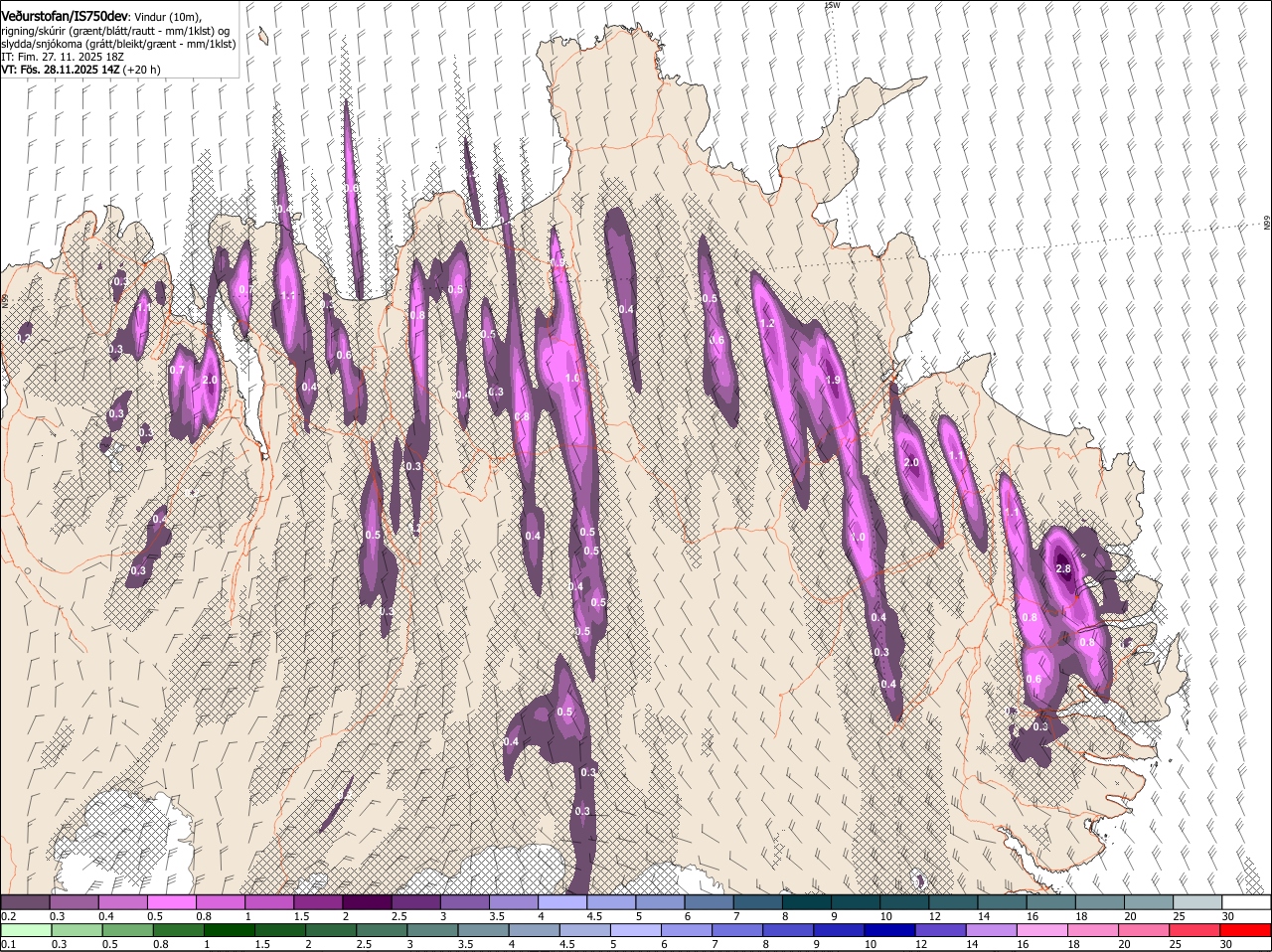This screenshot has height=952, width=1272.
Task: Click the 0.7 precipitation value label
Action: 177,370
